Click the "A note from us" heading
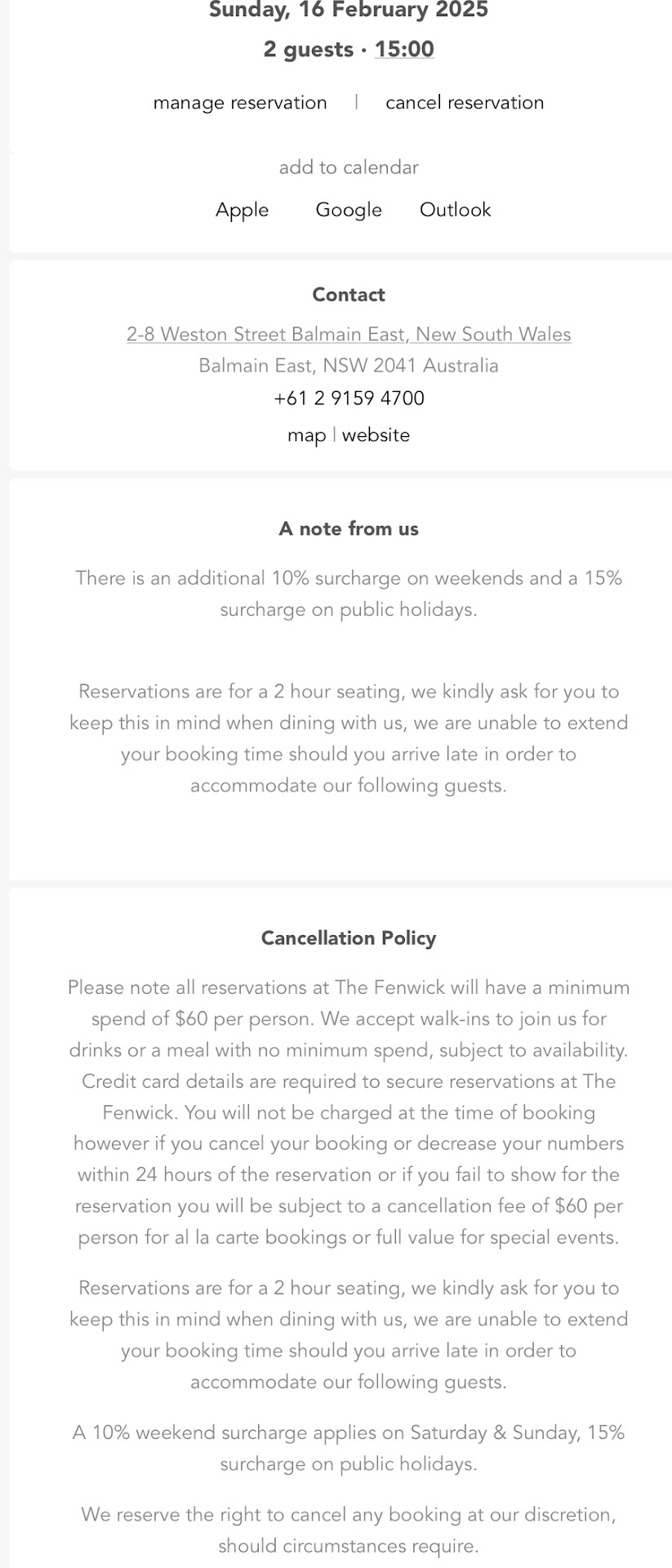Viewport: 672px width, 1568px height. tap(349, 529)
